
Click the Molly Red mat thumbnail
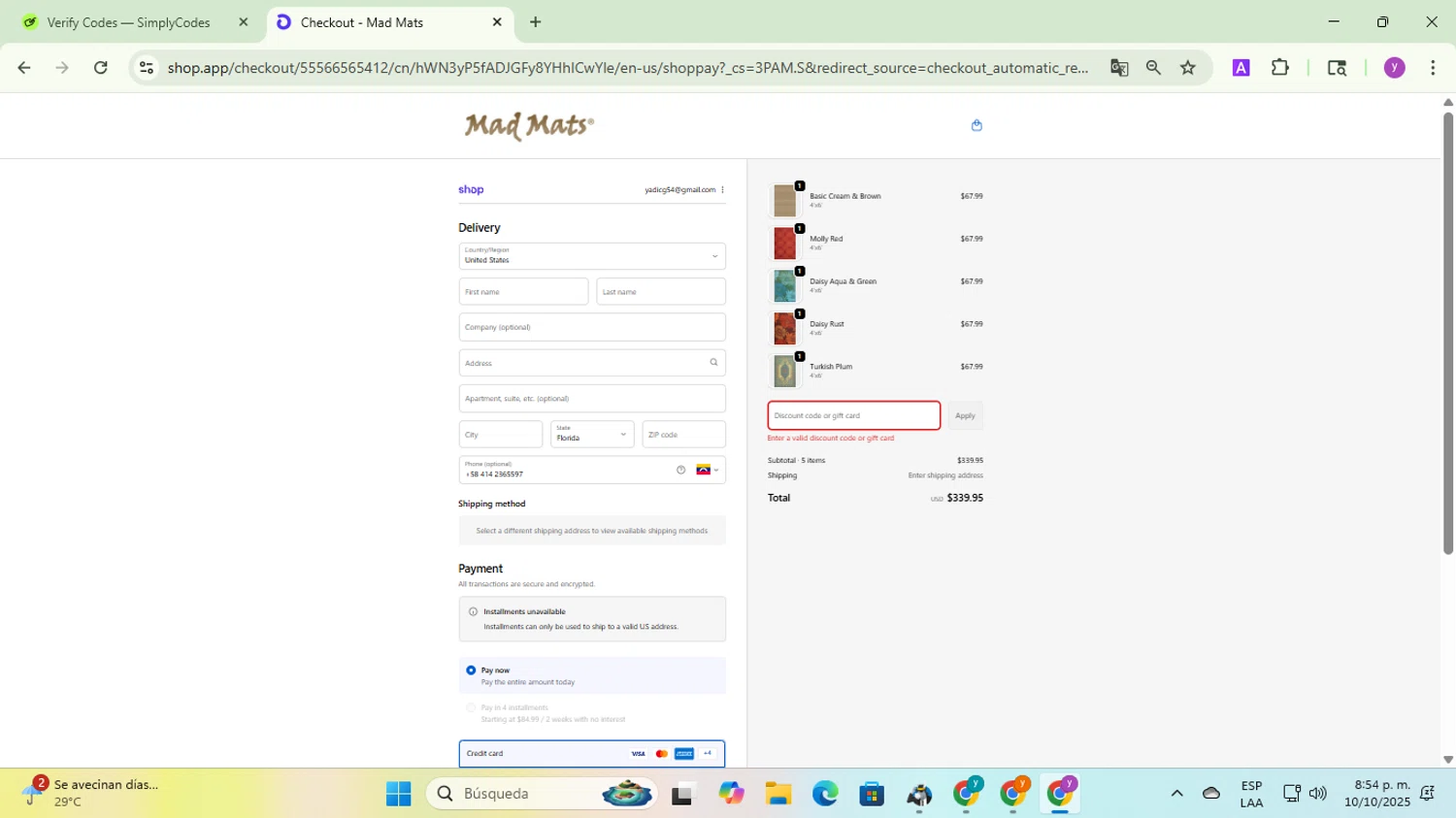784,243
